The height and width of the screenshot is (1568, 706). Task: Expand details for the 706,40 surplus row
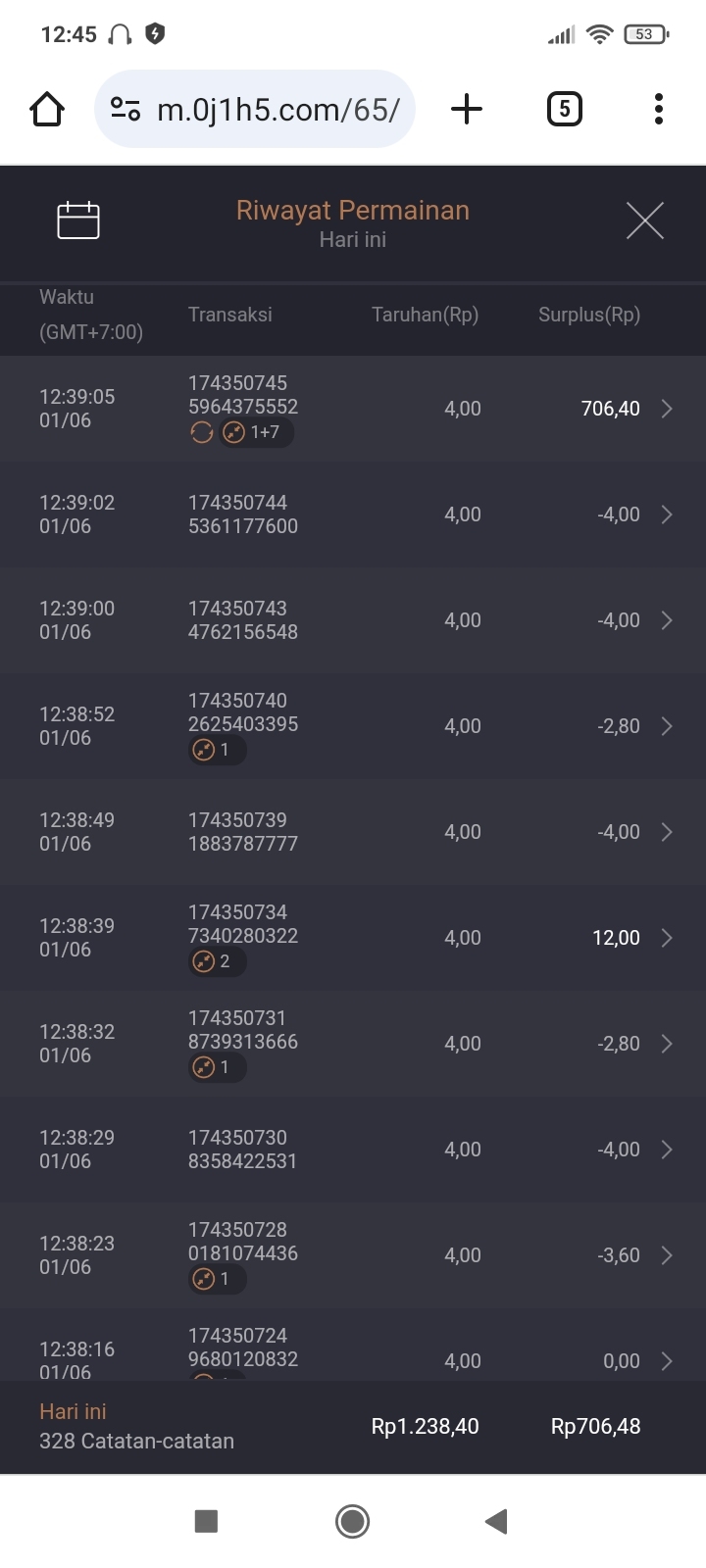(x=667, y=409)
